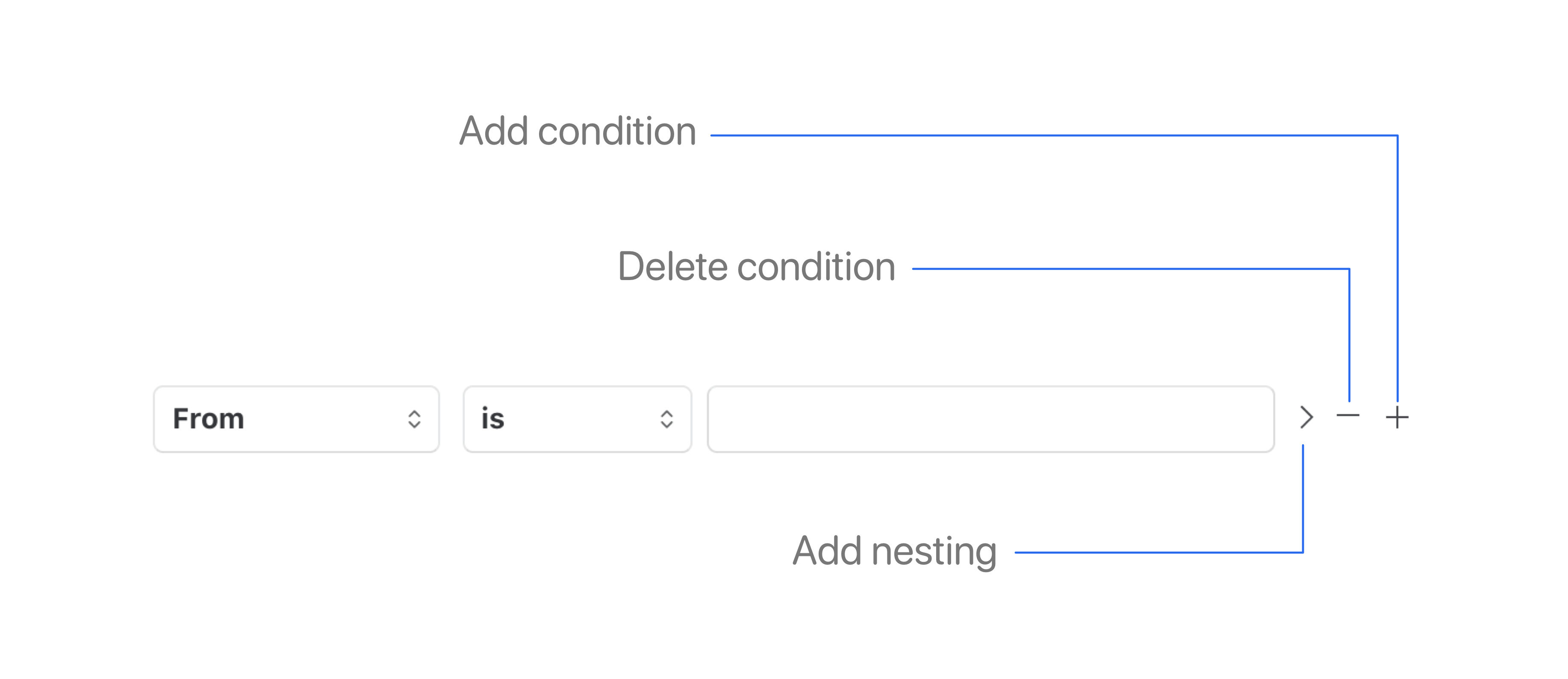Click the up-down arrows beside From
Screen dimensions: 1568x679
pyautogui.click(x=414, y=418)
